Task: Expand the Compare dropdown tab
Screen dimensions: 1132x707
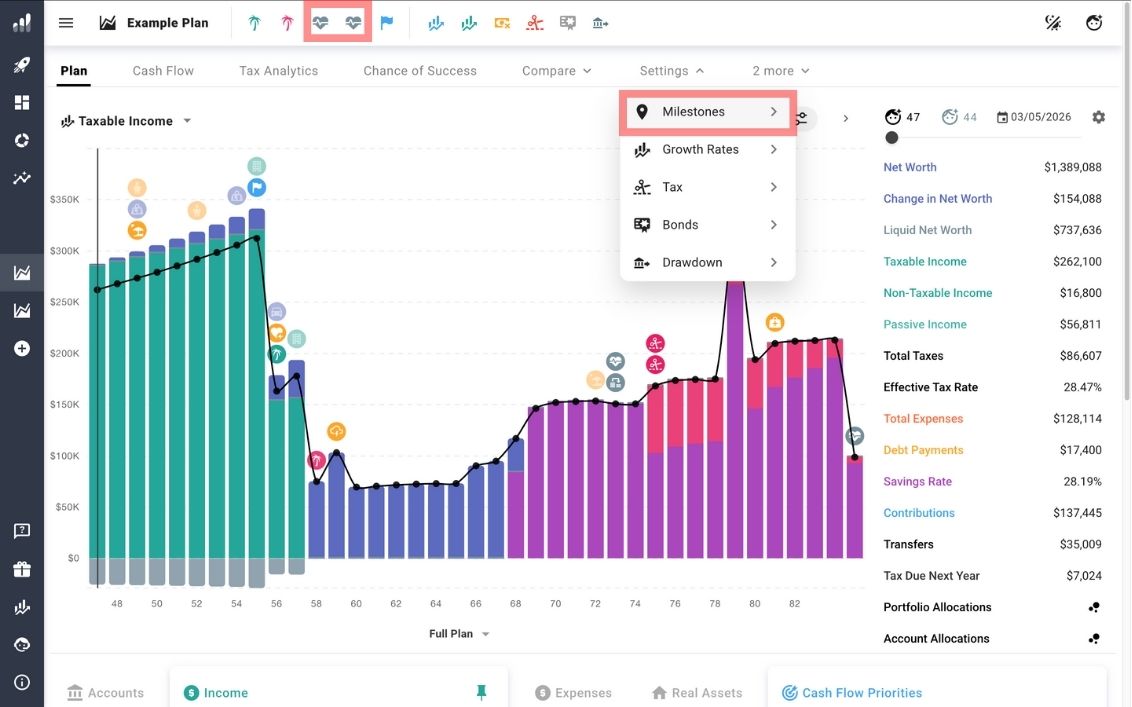Action: point(556,71)
